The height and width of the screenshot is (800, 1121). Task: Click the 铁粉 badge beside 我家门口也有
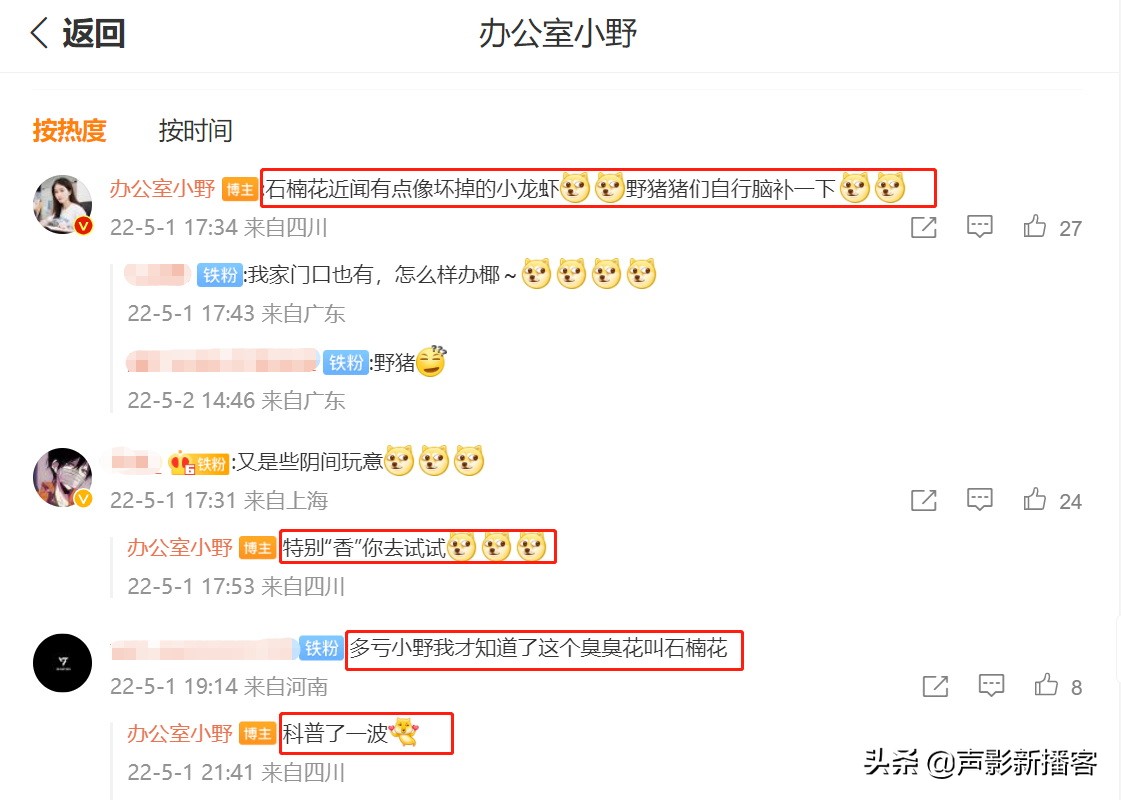(219, 275)
